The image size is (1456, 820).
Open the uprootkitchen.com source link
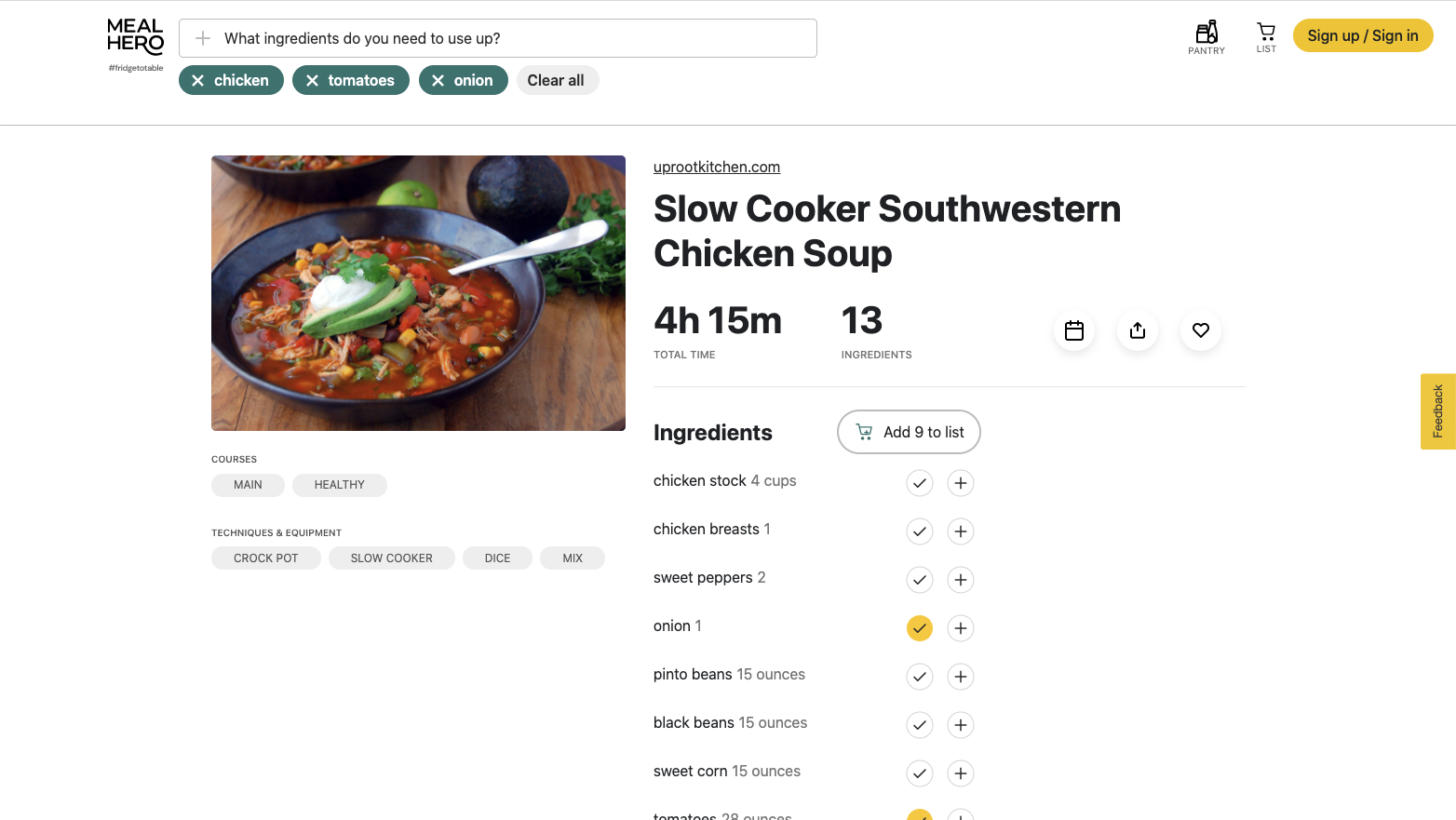coord(717,168)
